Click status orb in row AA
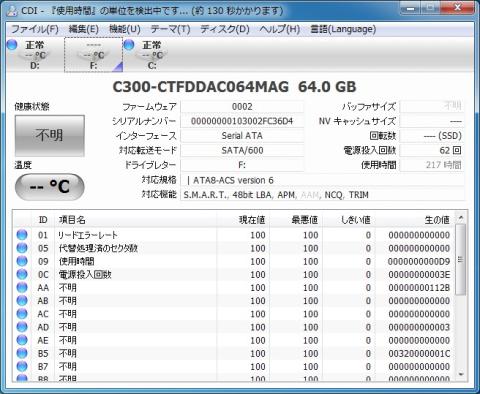 22,288
